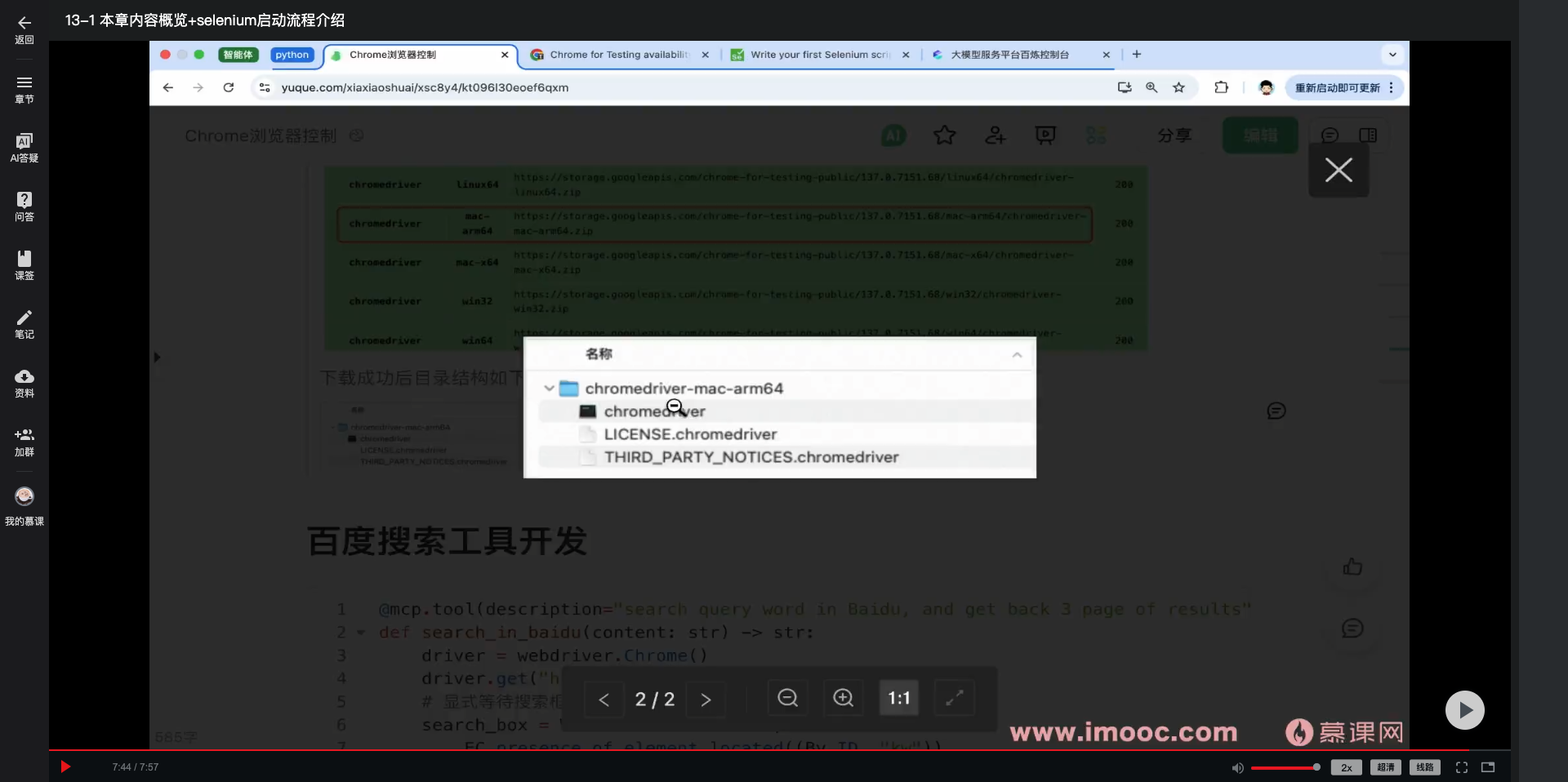Screen dimensions: 1568x782
Task: Switch to the 大模型服务平台百炼控制台 tab
Action: [x=1021, y=55]
